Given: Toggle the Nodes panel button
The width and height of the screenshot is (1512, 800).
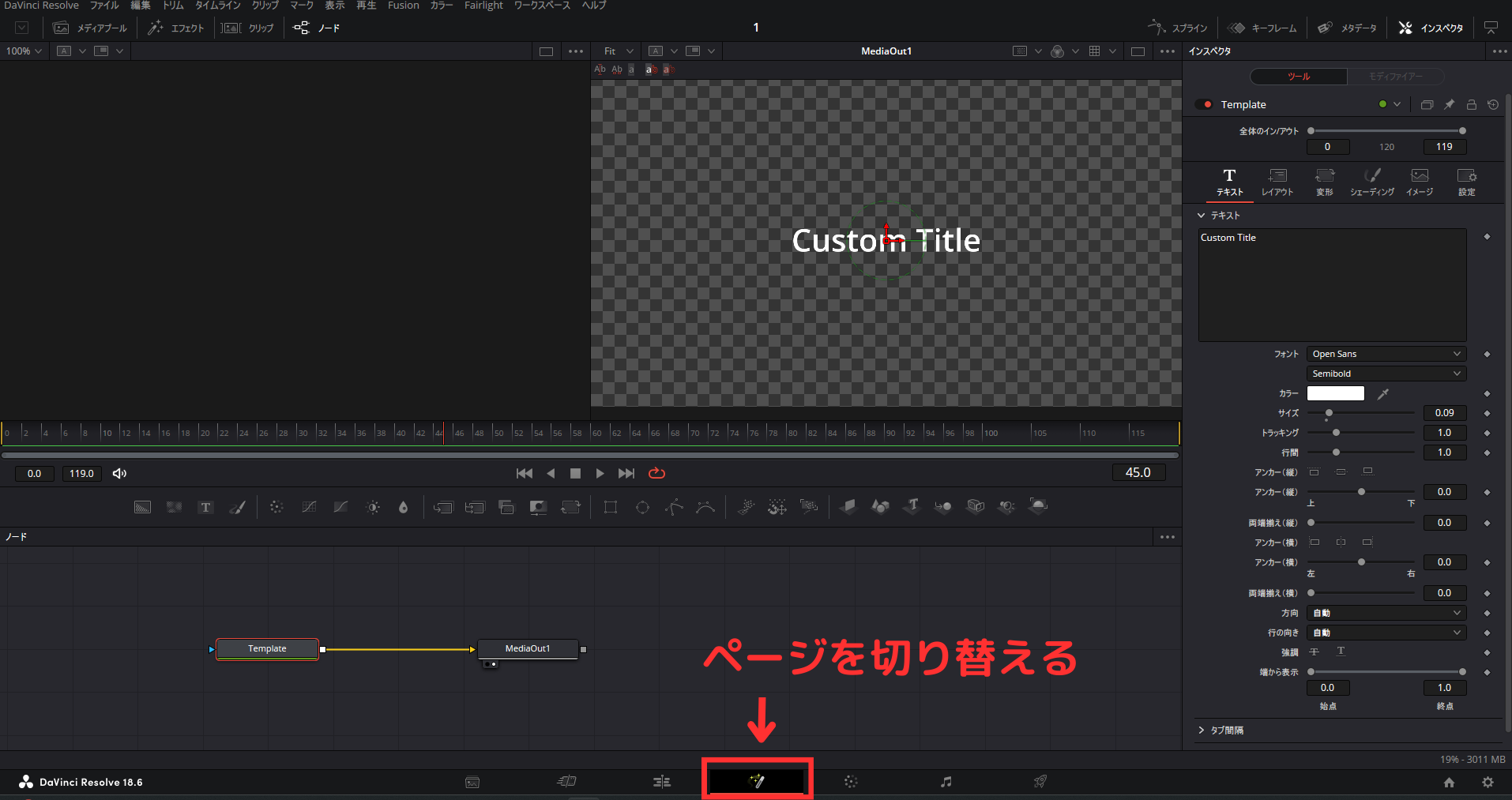Looking at the screenshot, I should pos(317,28).
